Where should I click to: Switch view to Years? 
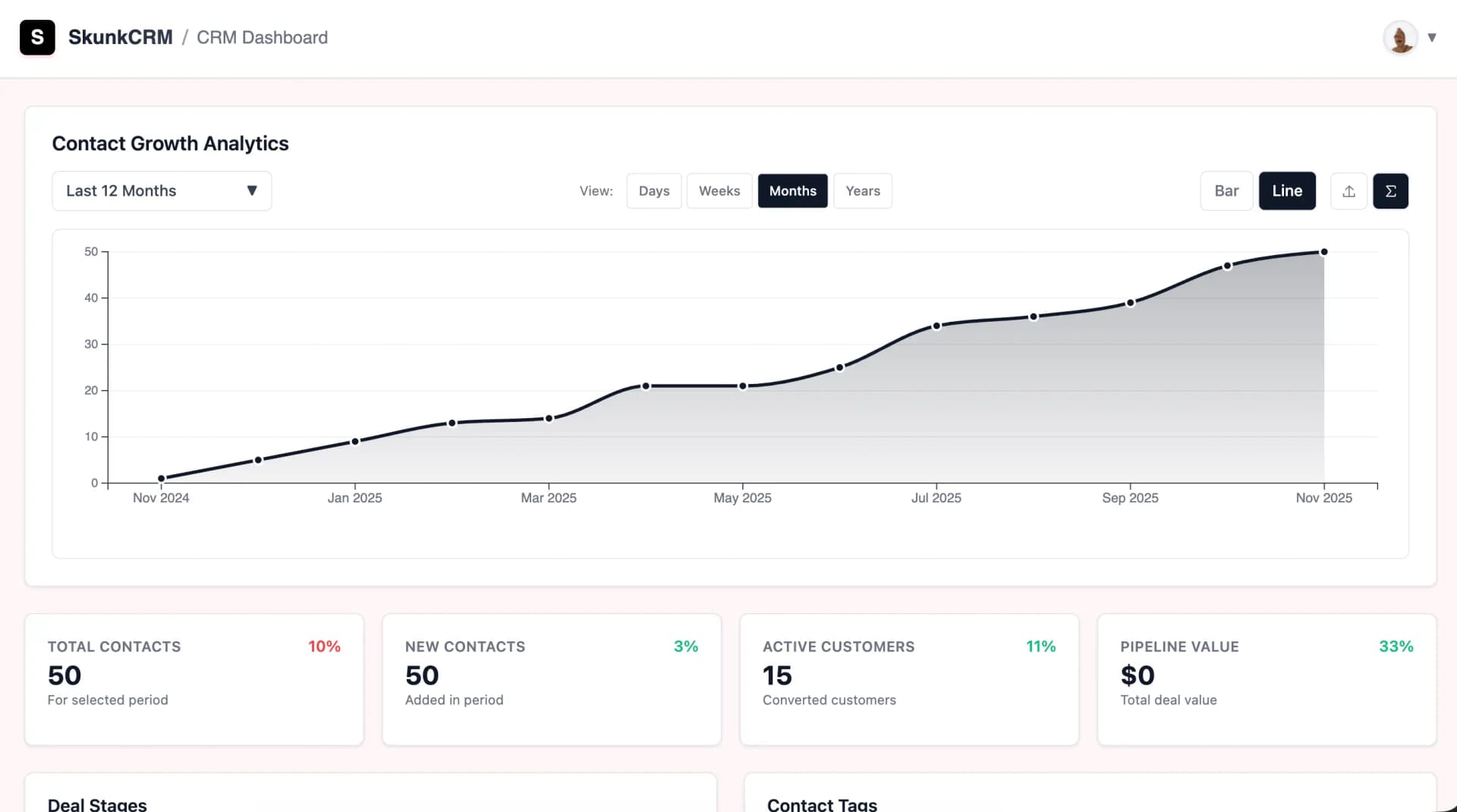tap(862, 190)
